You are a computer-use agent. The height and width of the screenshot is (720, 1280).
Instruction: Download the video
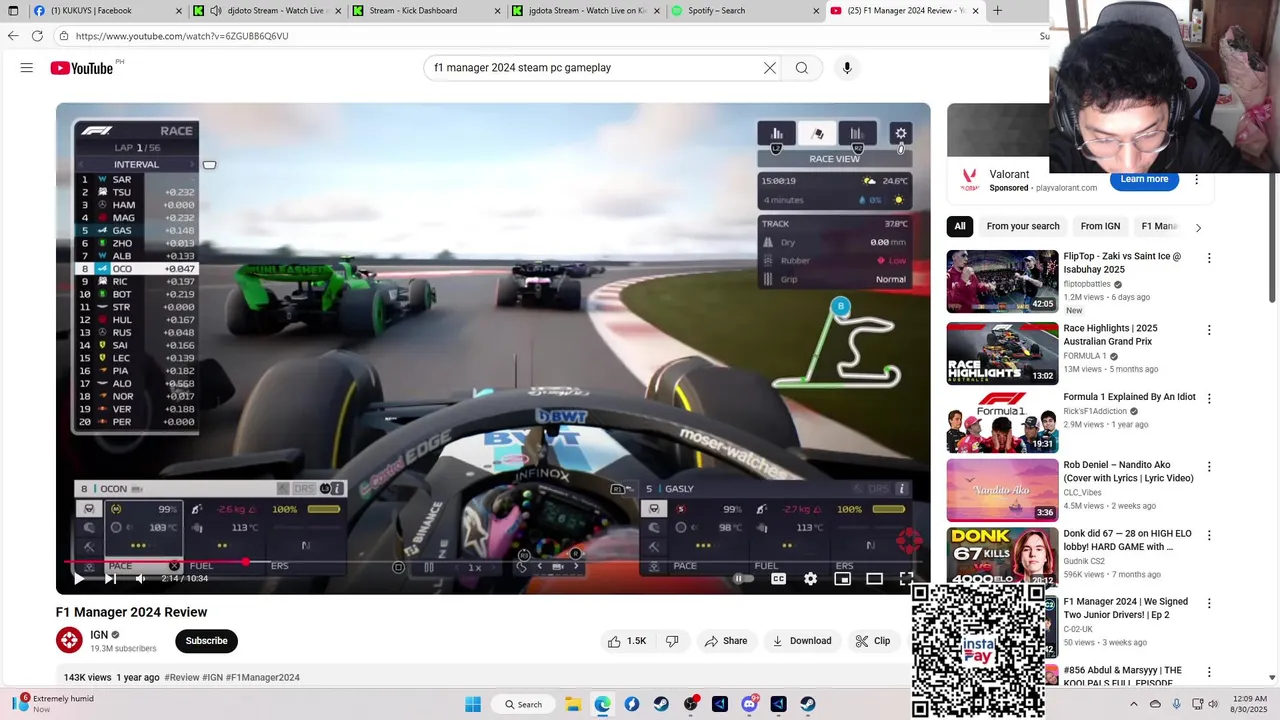[x=802, y=641]
